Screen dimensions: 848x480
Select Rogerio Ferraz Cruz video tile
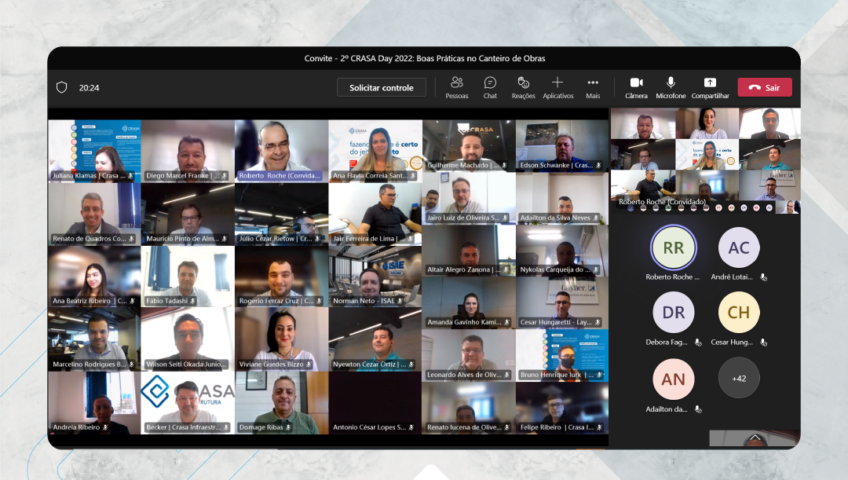(282, 277)
